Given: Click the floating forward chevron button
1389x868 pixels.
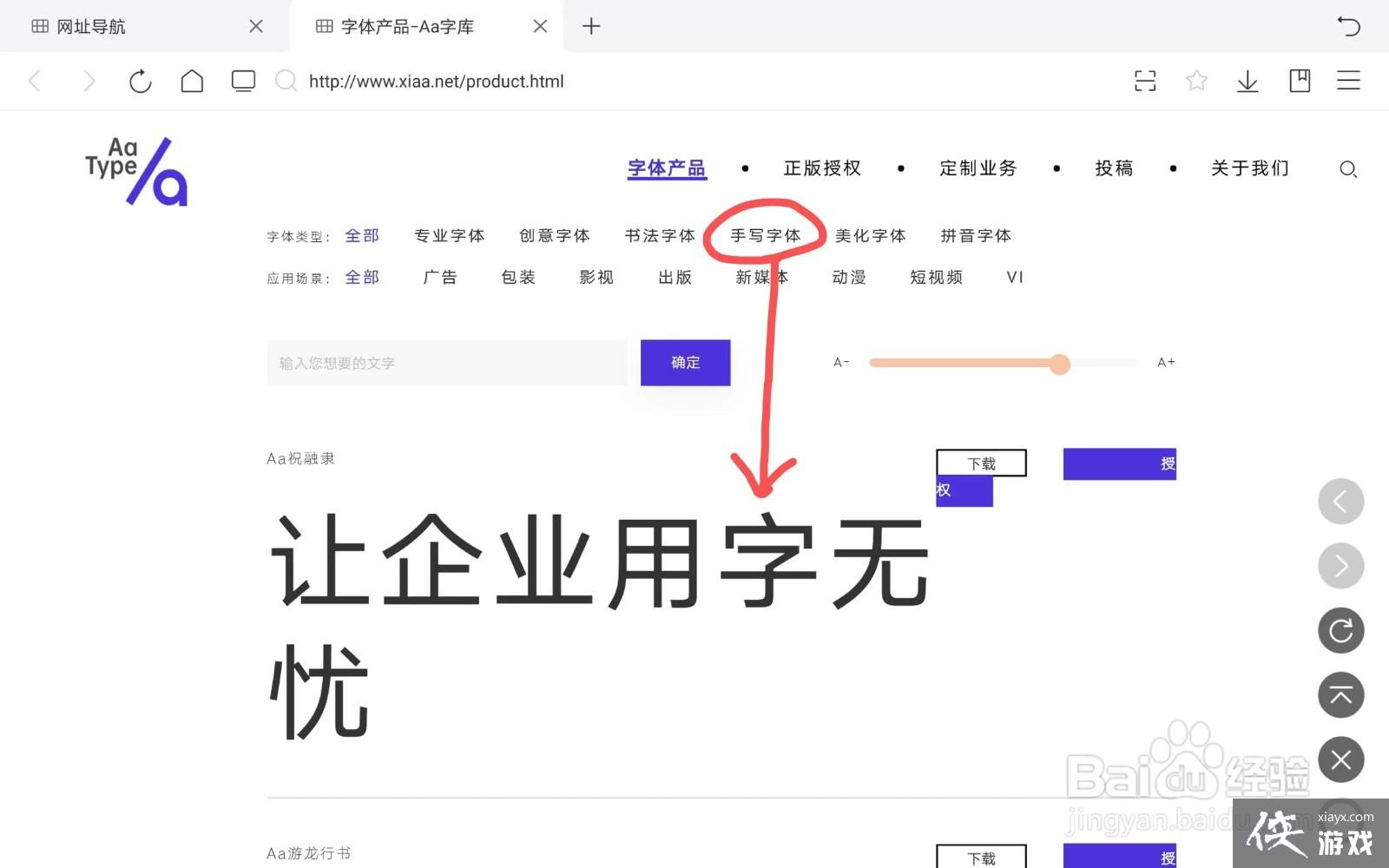Looking at the screenshot, I should pos(1341,566).
